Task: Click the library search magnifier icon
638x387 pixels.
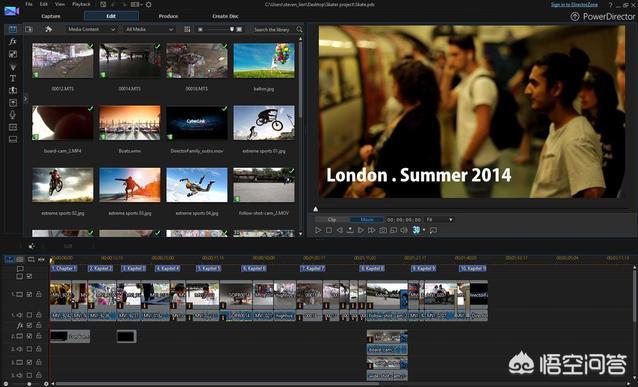Action: (299, 29)
